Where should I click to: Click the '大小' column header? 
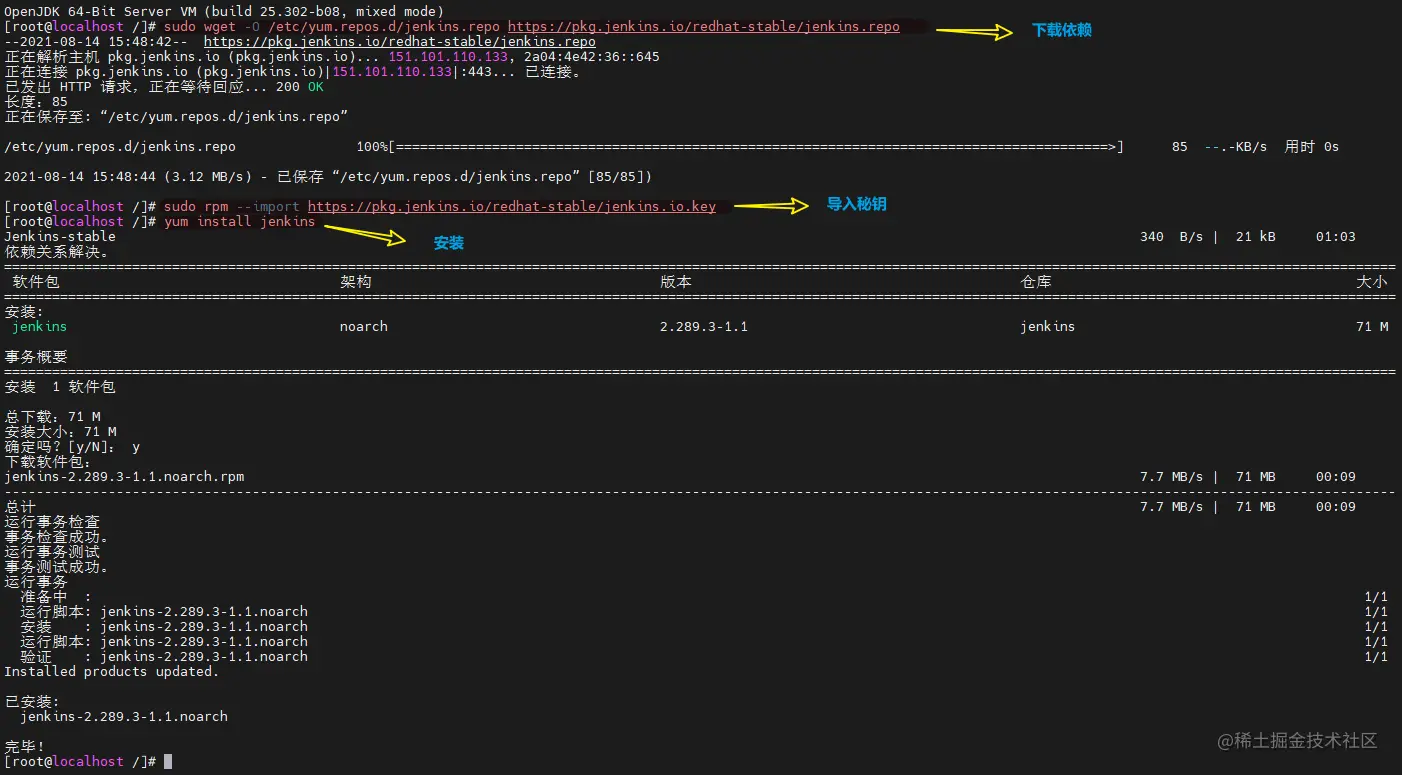[1372, 282]
